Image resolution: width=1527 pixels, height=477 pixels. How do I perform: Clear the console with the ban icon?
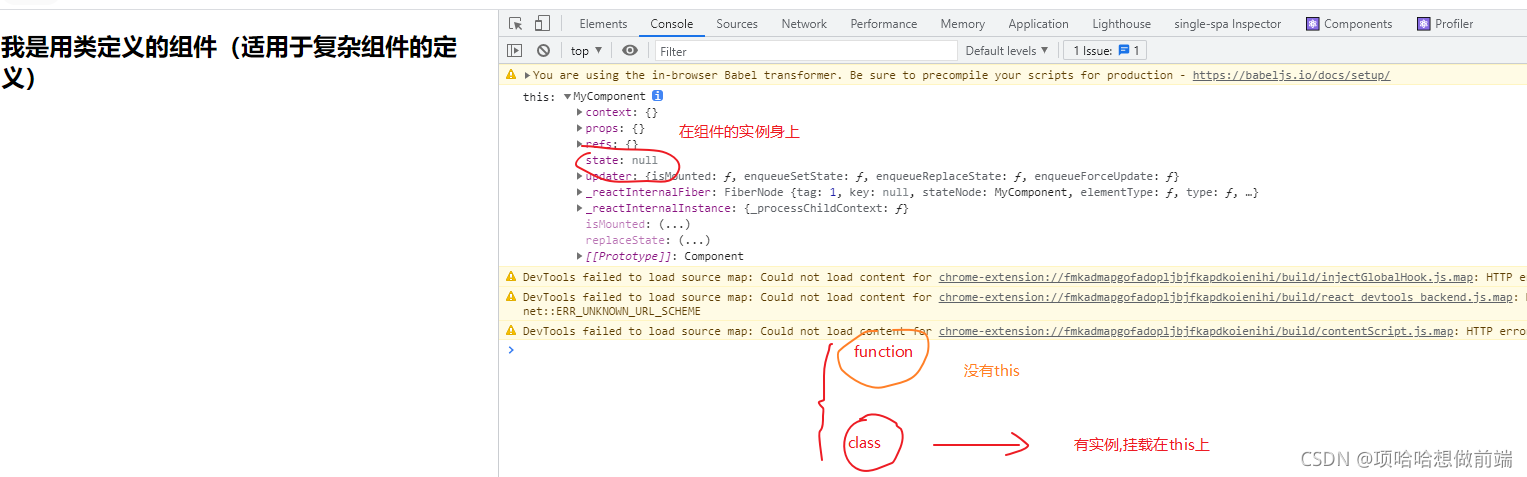[543, 50]
